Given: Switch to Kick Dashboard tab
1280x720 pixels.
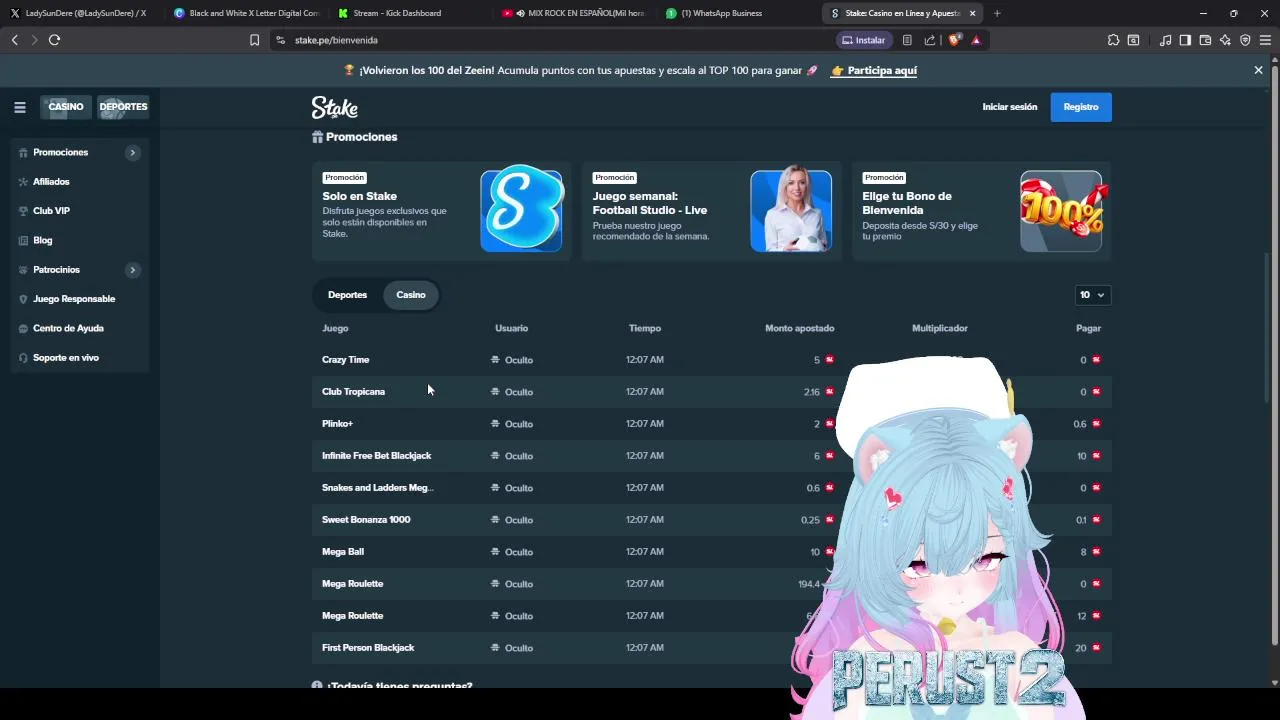Looking at the screenshot, I should point(410,13).
